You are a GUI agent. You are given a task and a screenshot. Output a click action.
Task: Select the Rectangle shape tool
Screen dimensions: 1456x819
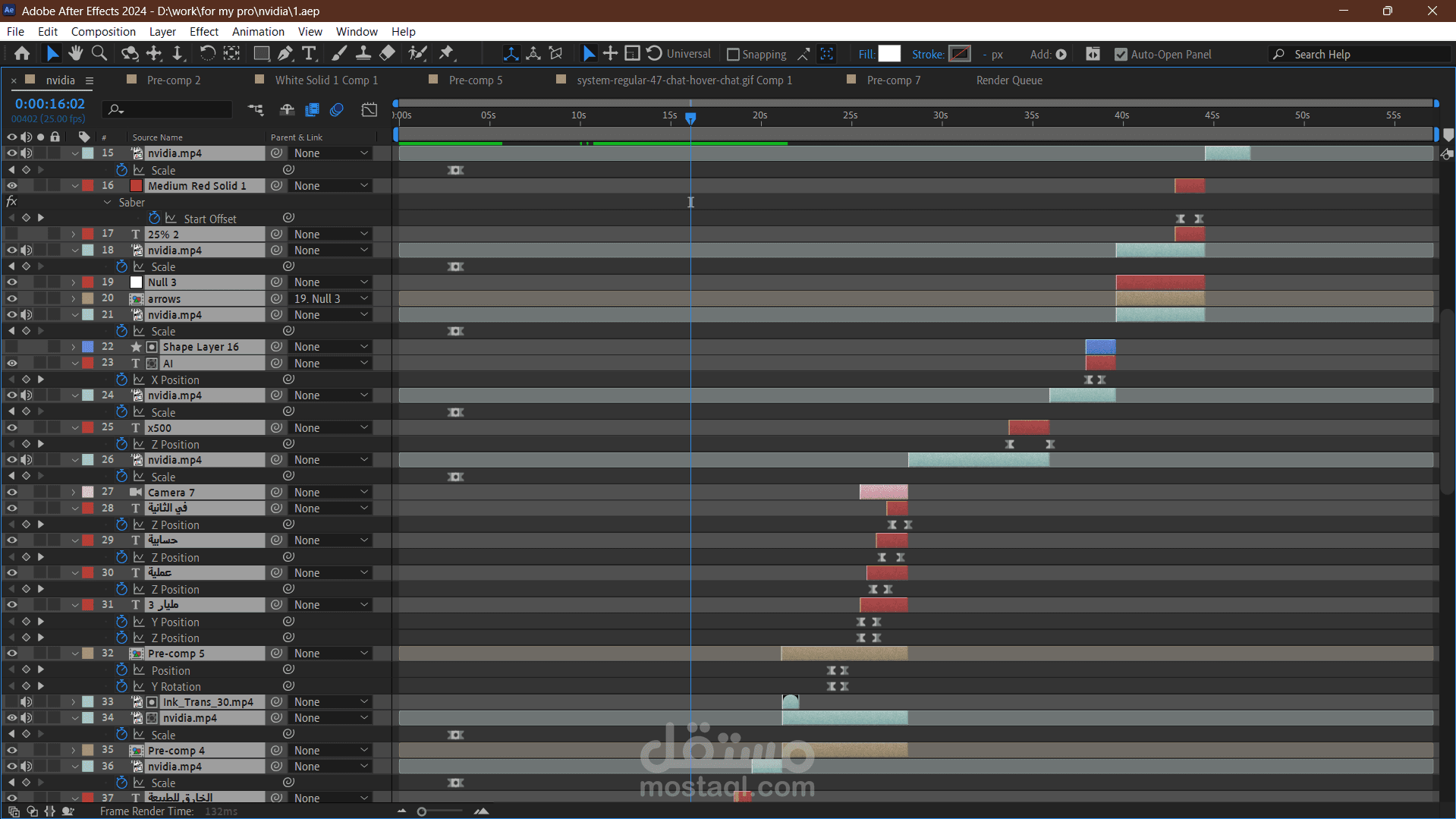pyautogui.click(x=262, y=54)
